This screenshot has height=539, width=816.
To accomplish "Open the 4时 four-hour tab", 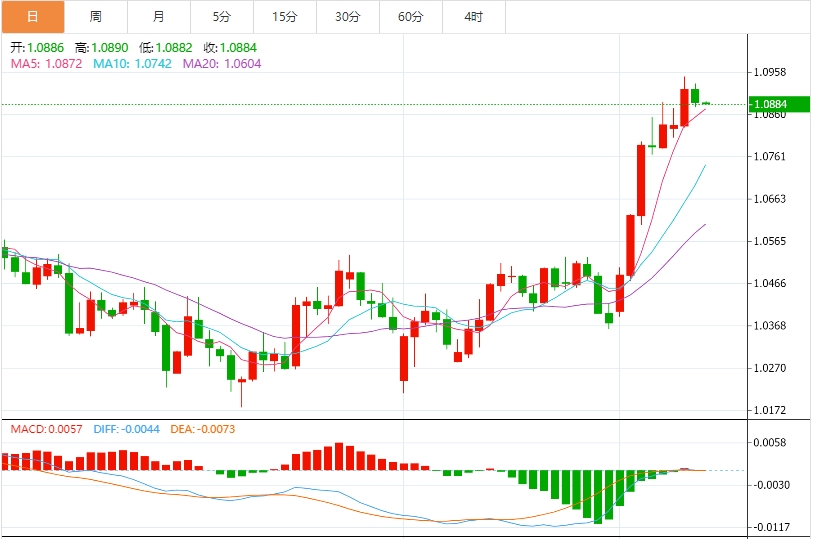I will pos(474,17).
